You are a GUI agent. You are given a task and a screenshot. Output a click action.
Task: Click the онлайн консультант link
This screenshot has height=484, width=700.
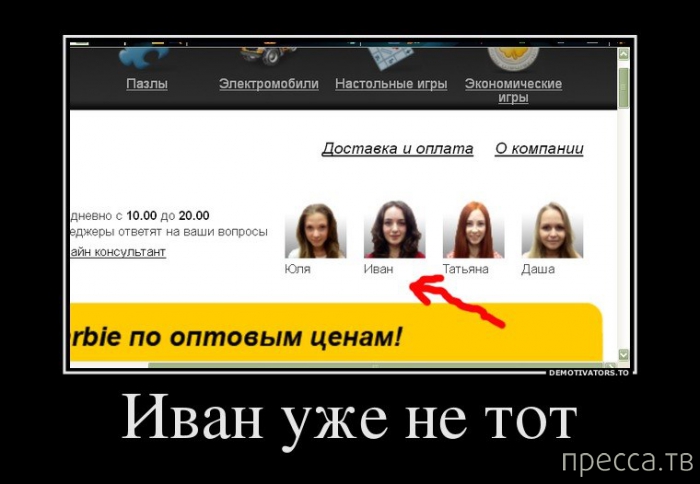coord(118,252)
